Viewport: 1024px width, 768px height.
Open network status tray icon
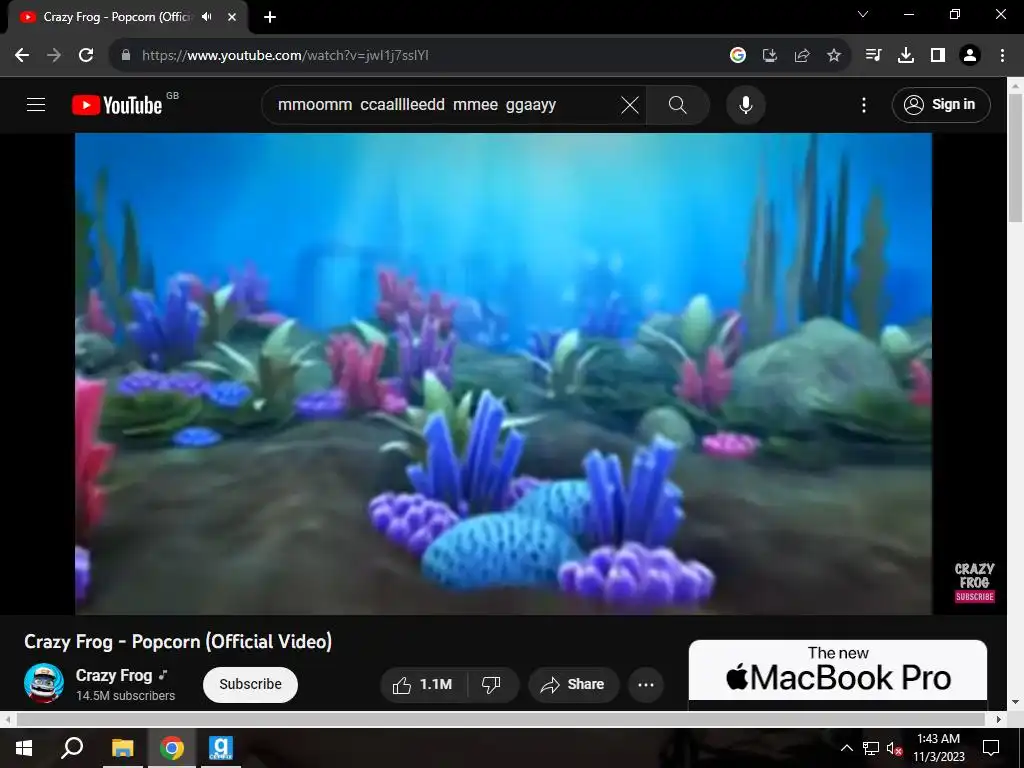tap(871, 748)
